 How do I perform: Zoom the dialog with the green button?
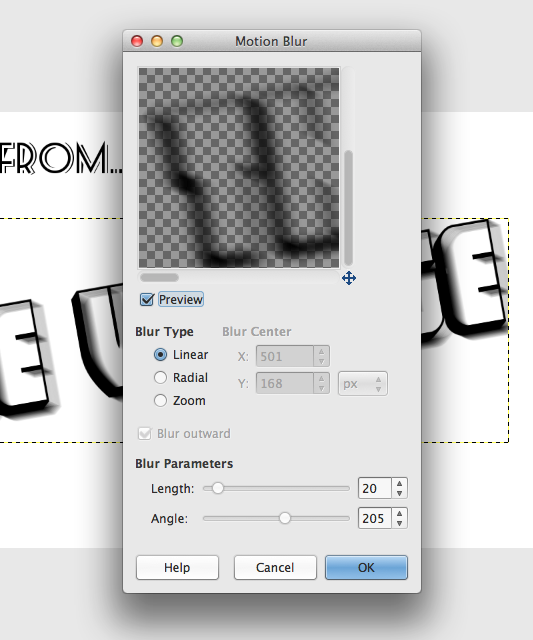(177, 41)
